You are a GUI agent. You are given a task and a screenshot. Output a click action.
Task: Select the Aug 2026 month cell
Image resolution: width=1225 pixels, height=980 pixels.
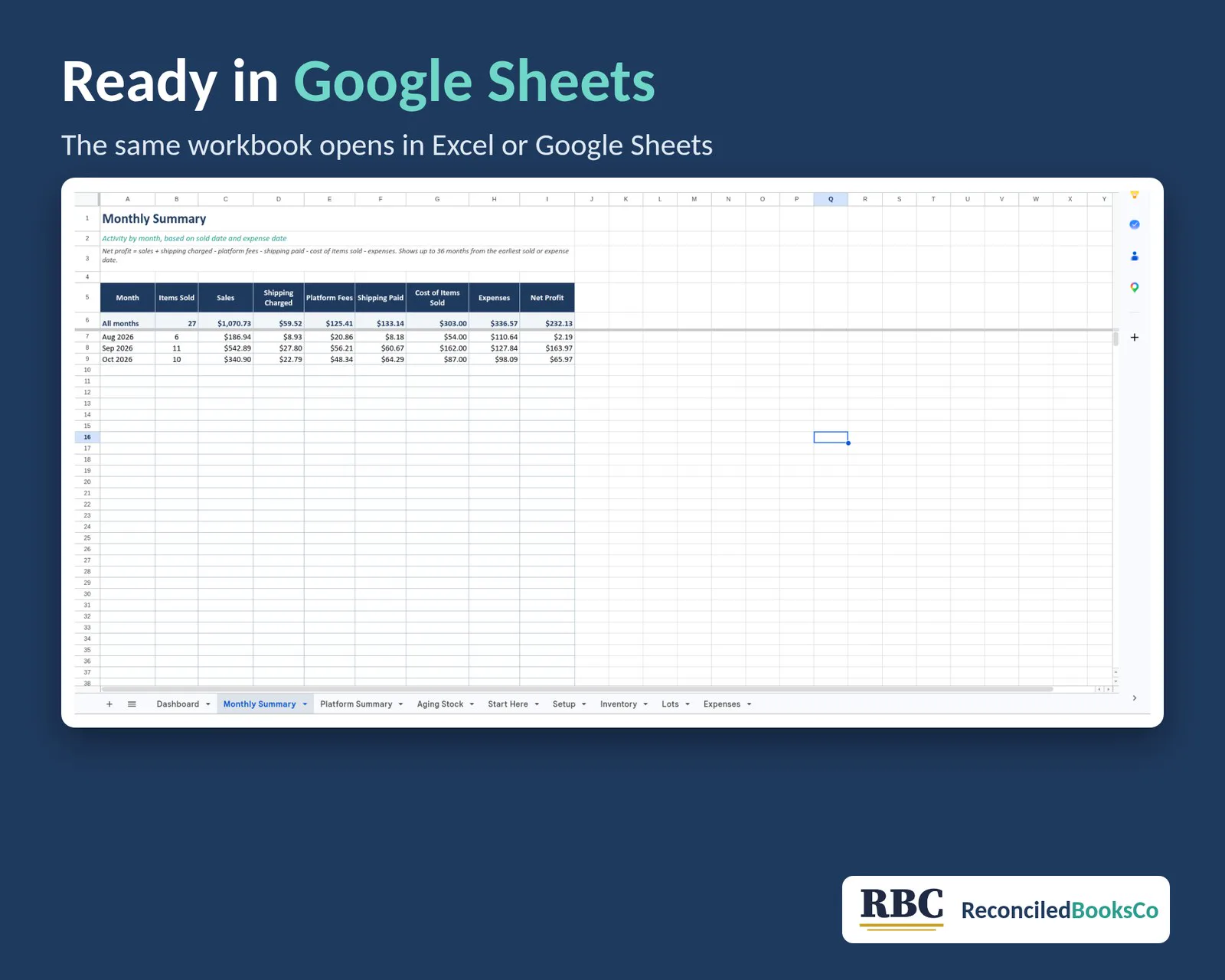tap(127, 337)
